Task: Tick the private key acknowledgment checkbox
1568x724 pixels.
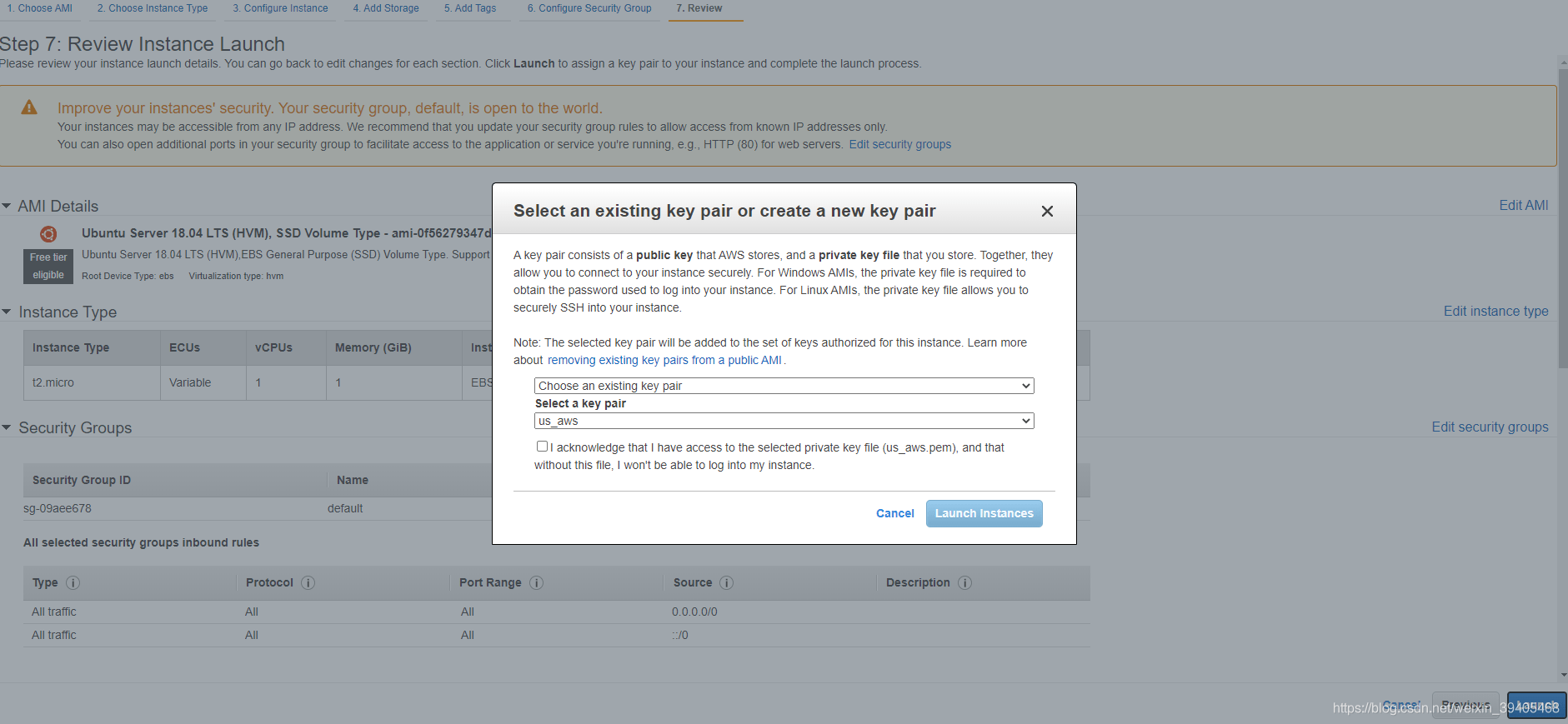Action: (542, 447)
